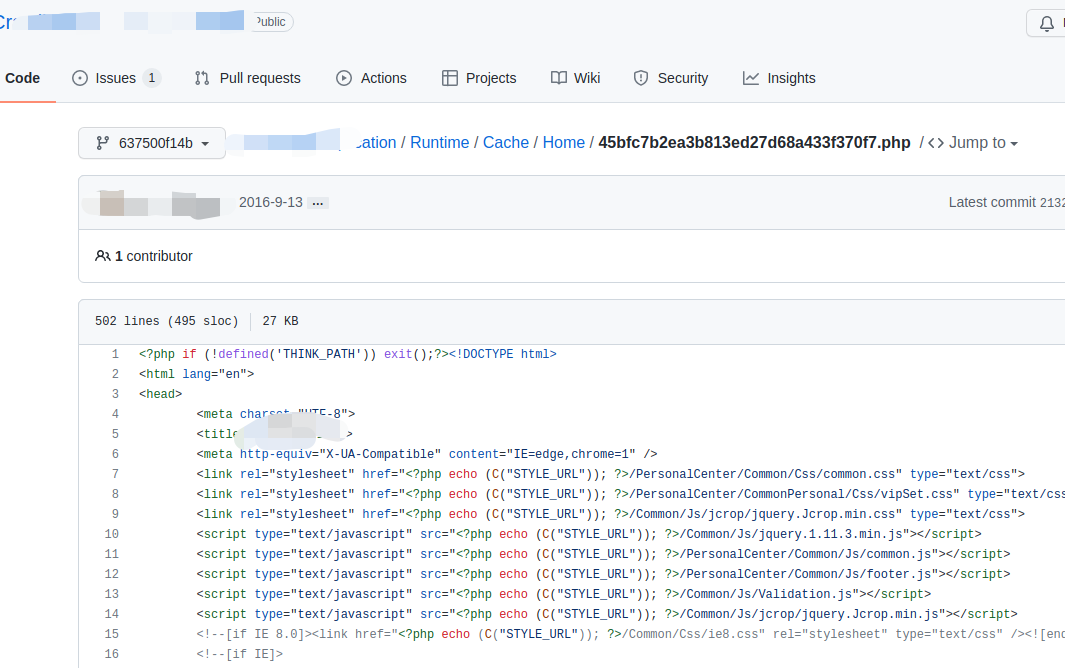This screenshot has width=1065, height=668.
Task: Open the Latest commit hash link
Action: click(x=1052, y=203)
